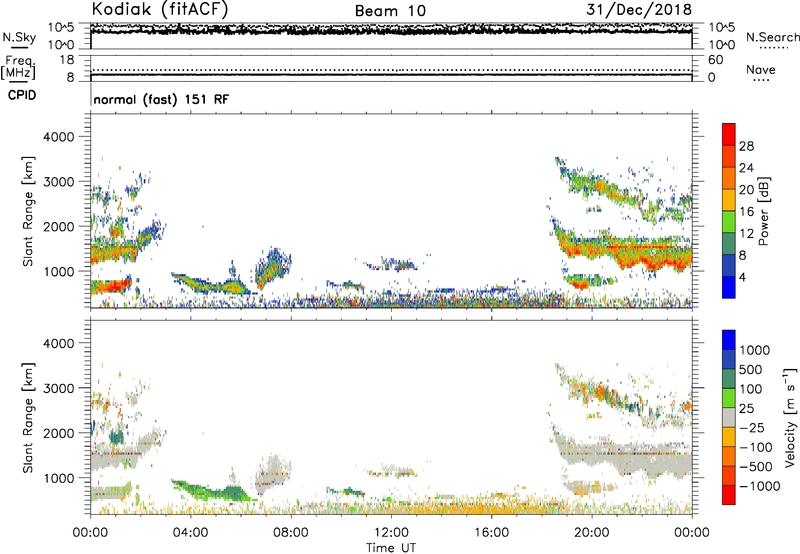Image resolution: width=800 pixels, height=554 pixels.
Task: Click the 'Kodiak (fitACF)' title text
Action: point(160,10)
